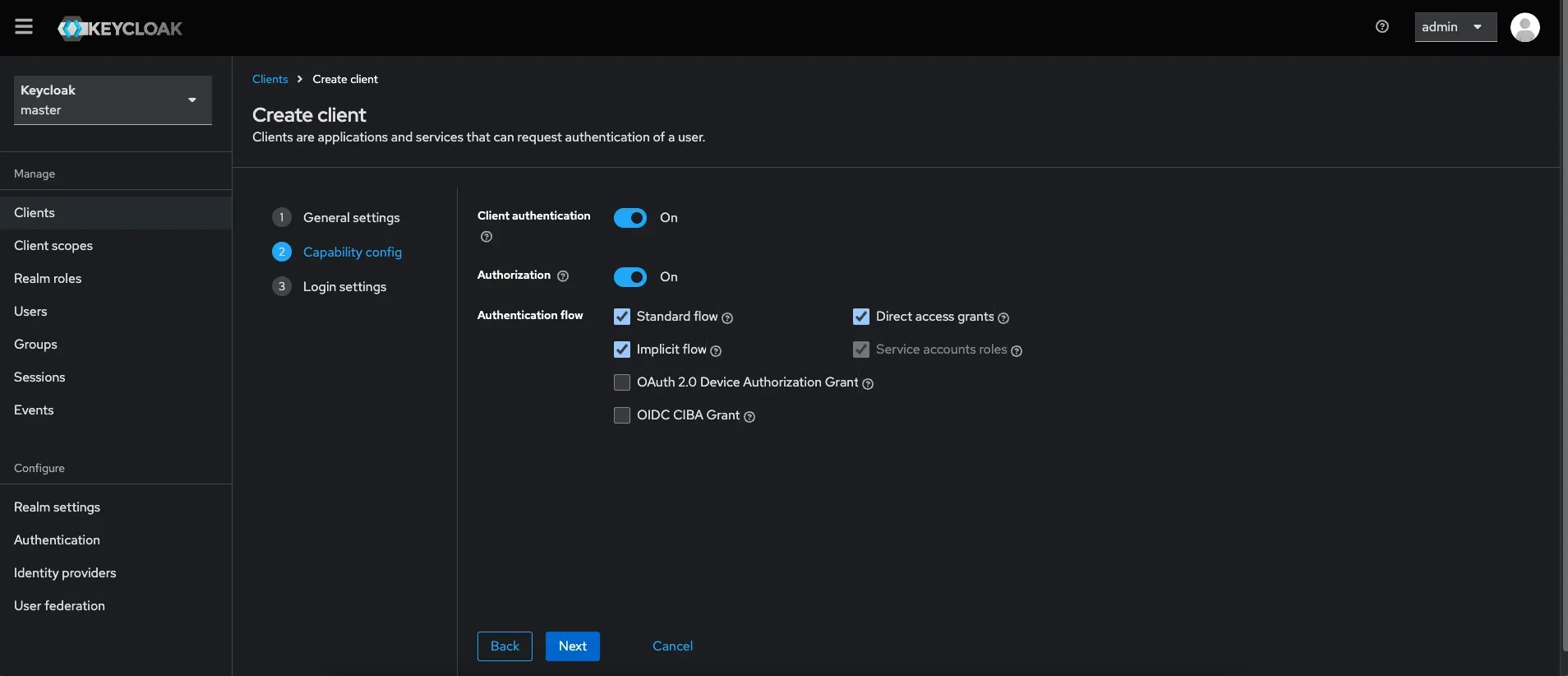Enable OAuth 2.0 Device Authorization Grant
This screenshot has height=676, width=1568.
(622, 382)
